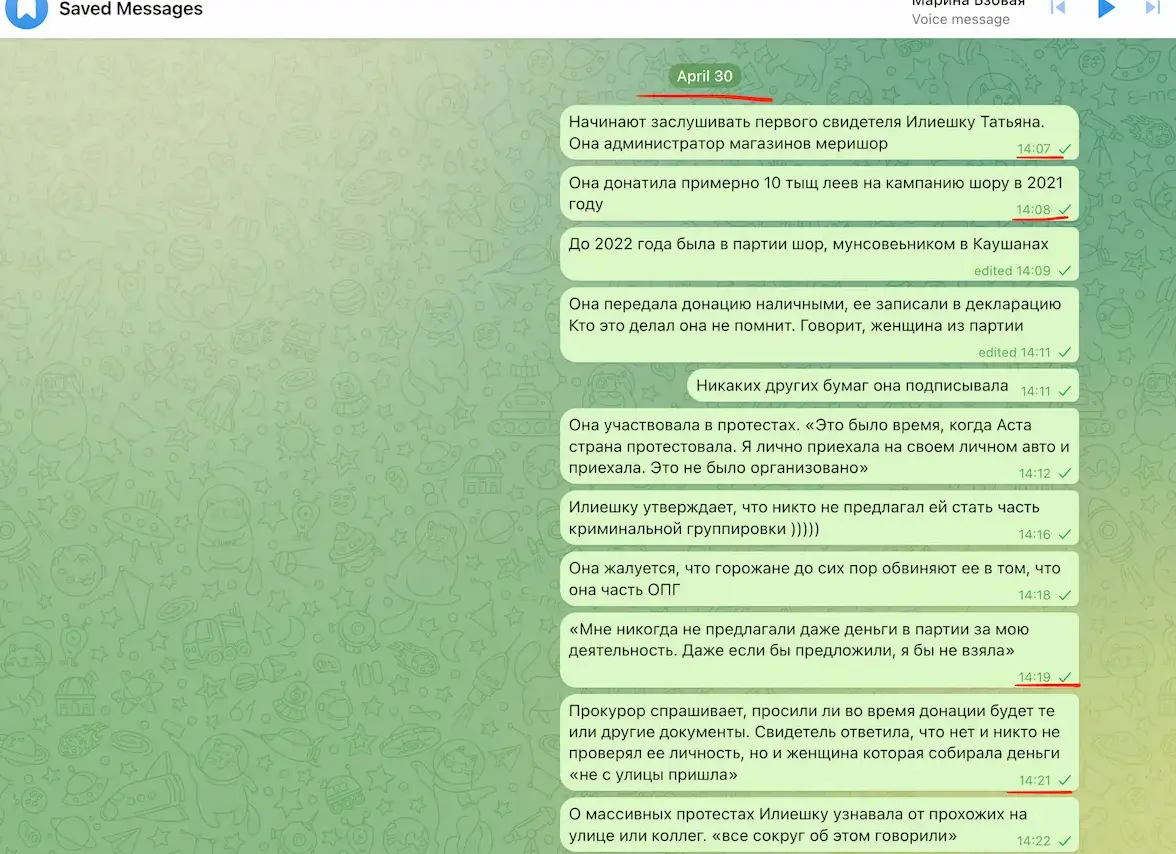The height and width of the screenshot is (854, 1176).
Task: Click the edited 14:09 timestamp
Action: pyautogui.click(x=1012, y=271)
